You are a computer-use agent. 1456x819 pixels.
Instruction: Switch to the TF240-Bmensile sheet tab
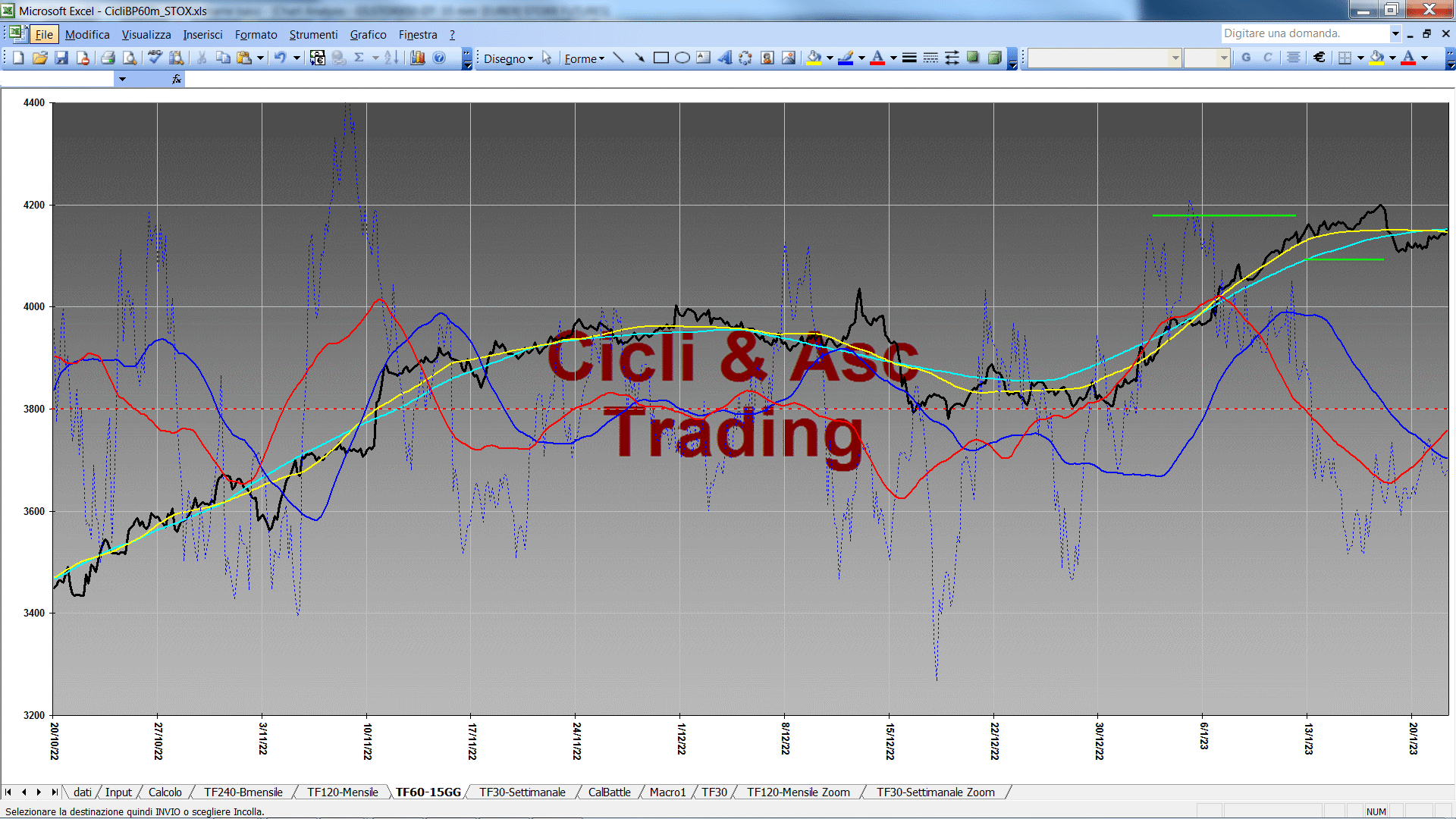tap(243, 792)
